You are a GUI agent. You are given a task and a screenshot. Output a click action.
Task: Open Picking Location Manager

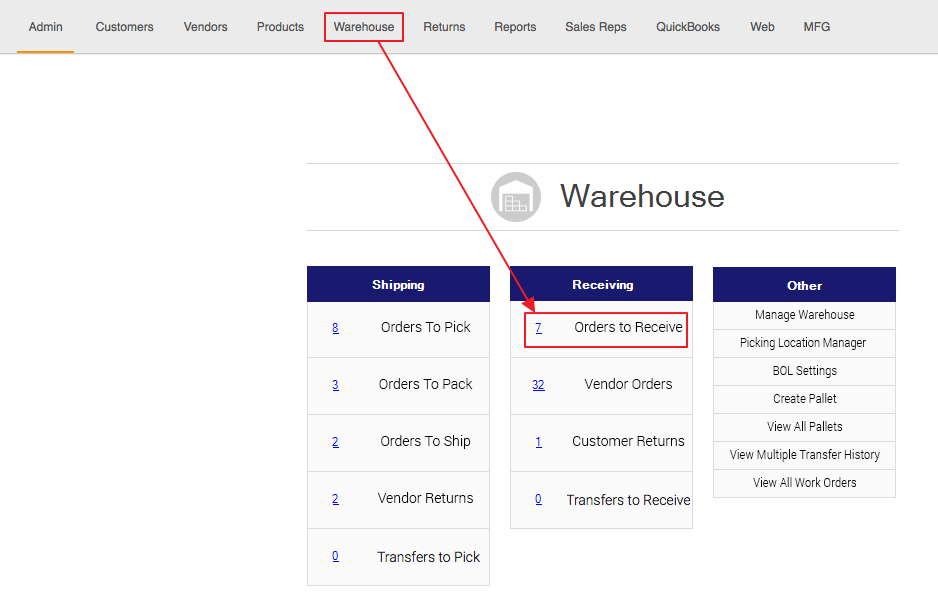pos(804,343)
